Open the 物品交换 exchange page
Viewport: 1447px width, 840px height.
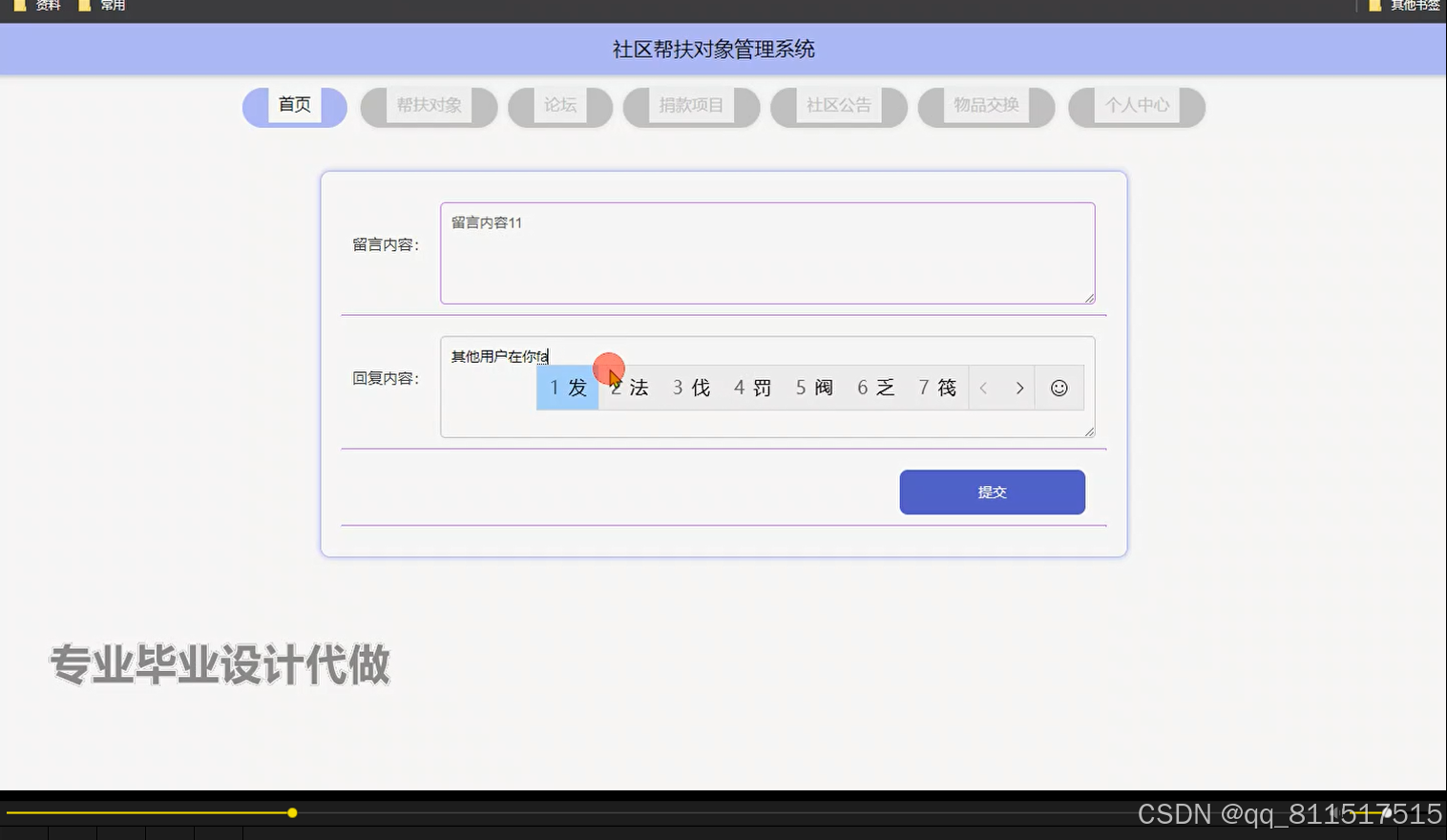tap(985, 105)
